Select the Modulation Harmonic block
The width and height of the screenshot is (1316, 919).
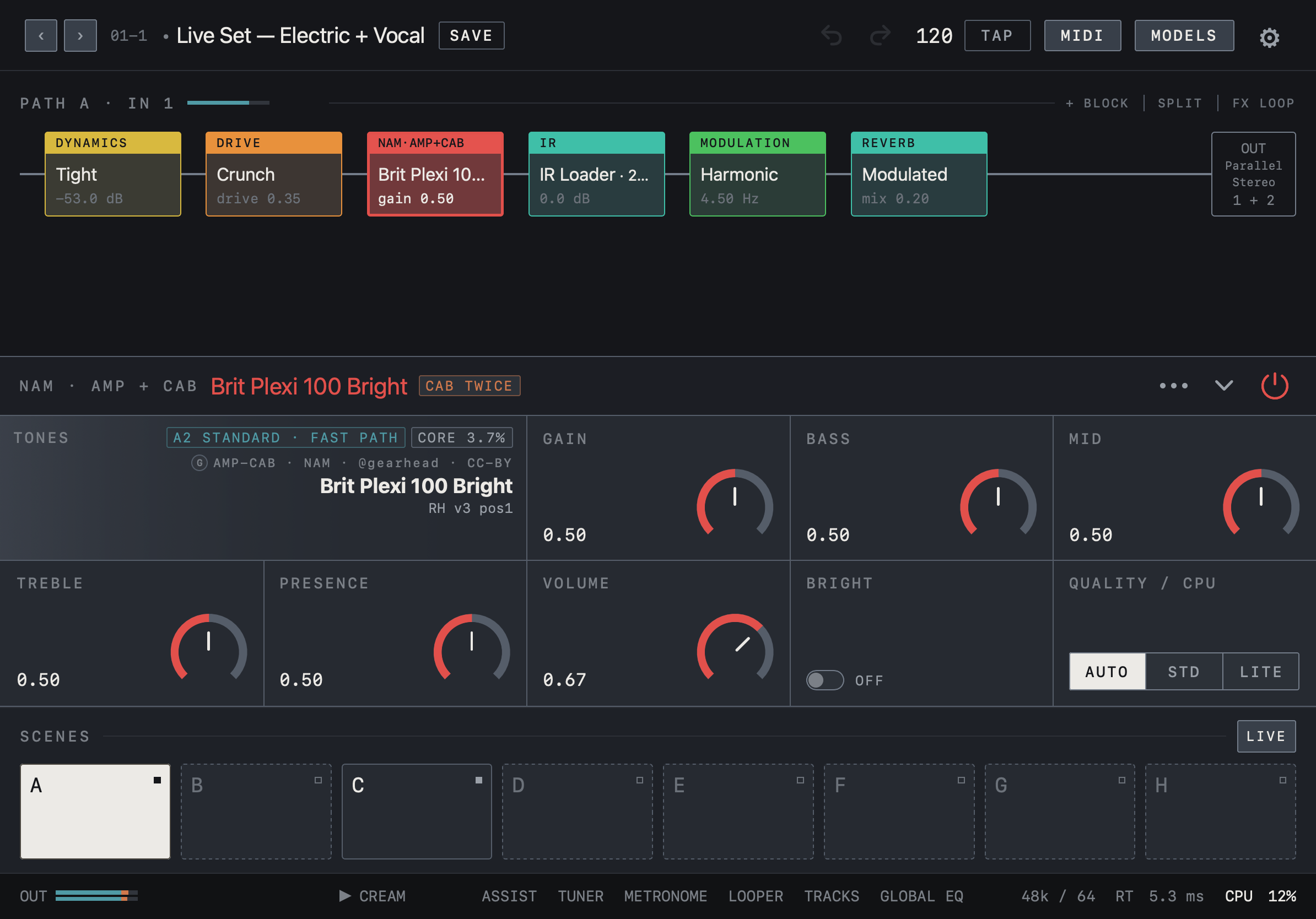(x=758, y=174)
